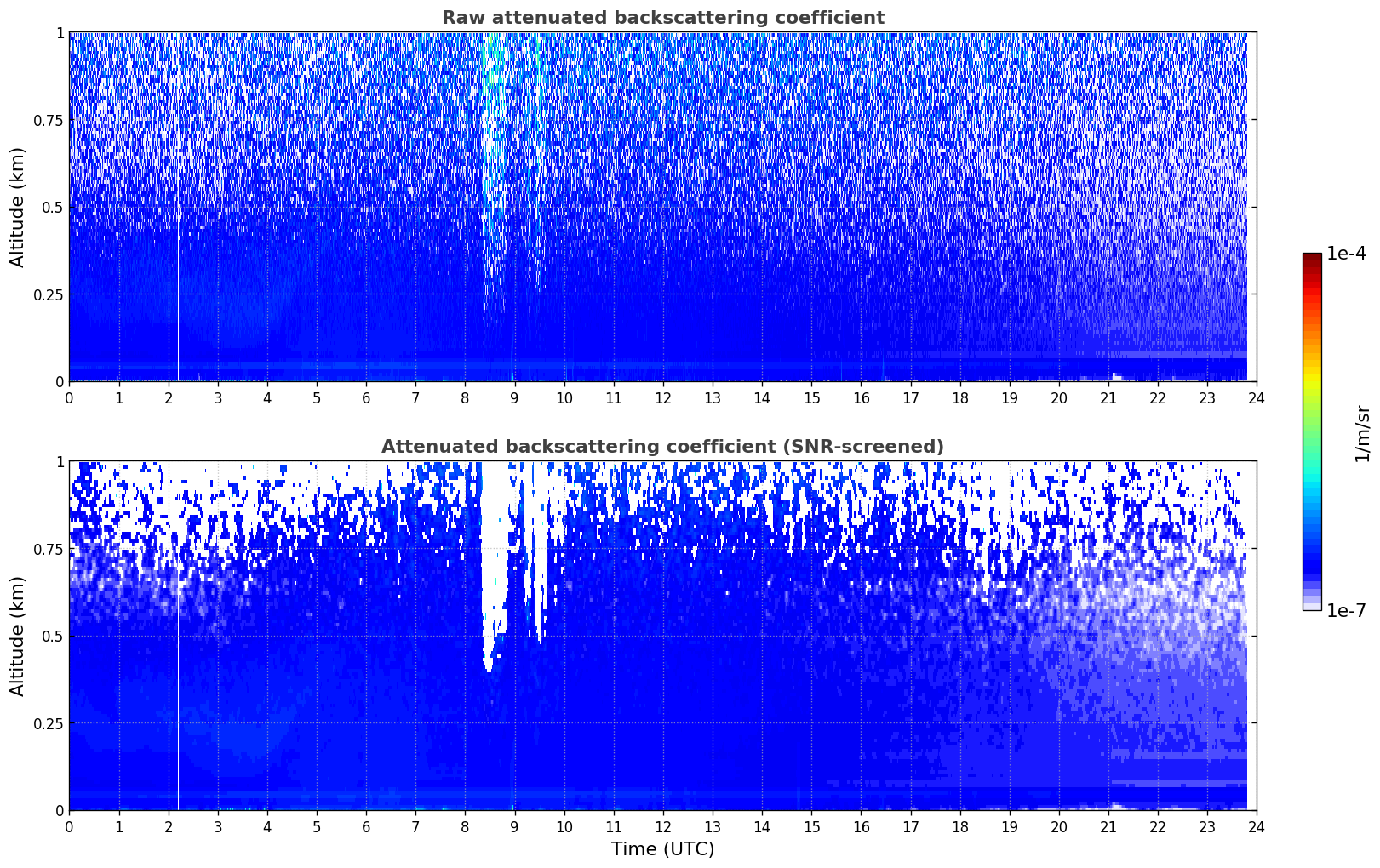This screenshot has width=1380, height=868.
Task: Click the 'Time (UTC)' axis label
Action: coord(662,849)
